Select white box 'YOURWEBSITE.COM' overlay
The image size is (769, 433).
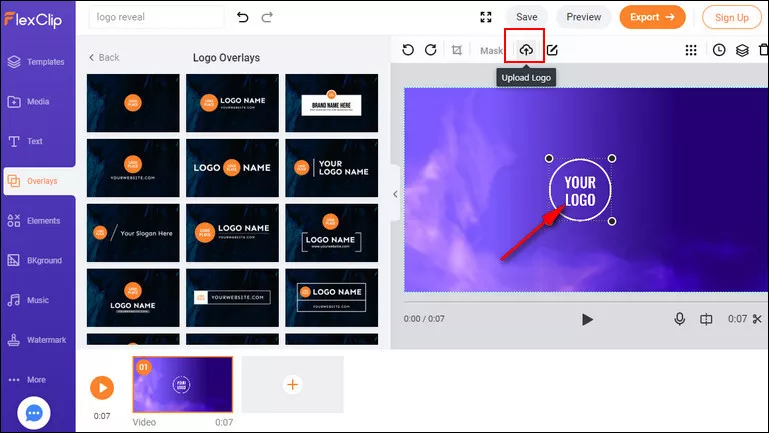click(x=232, y=298)
